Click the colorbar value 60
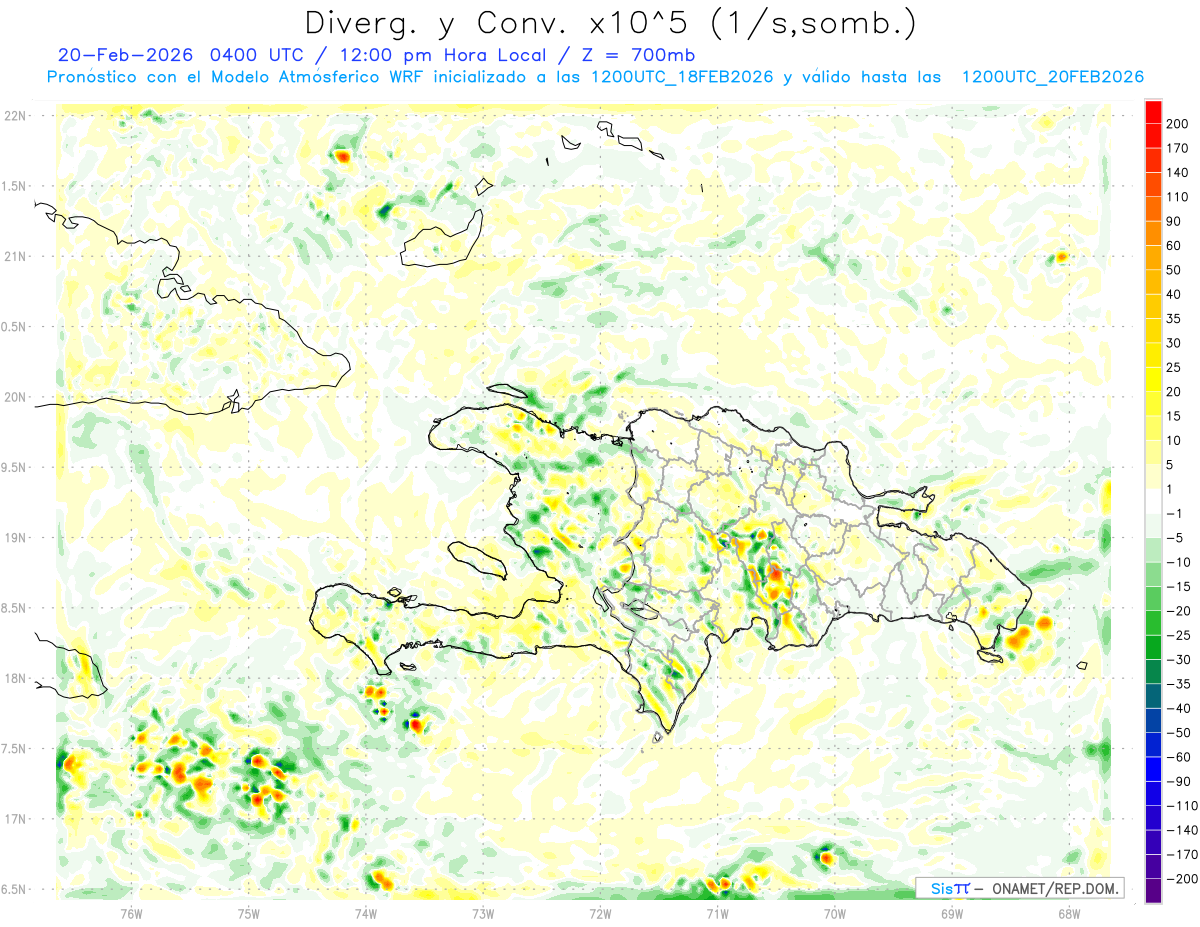This screenshot has height=927, width=1200. click(1174, 245)
